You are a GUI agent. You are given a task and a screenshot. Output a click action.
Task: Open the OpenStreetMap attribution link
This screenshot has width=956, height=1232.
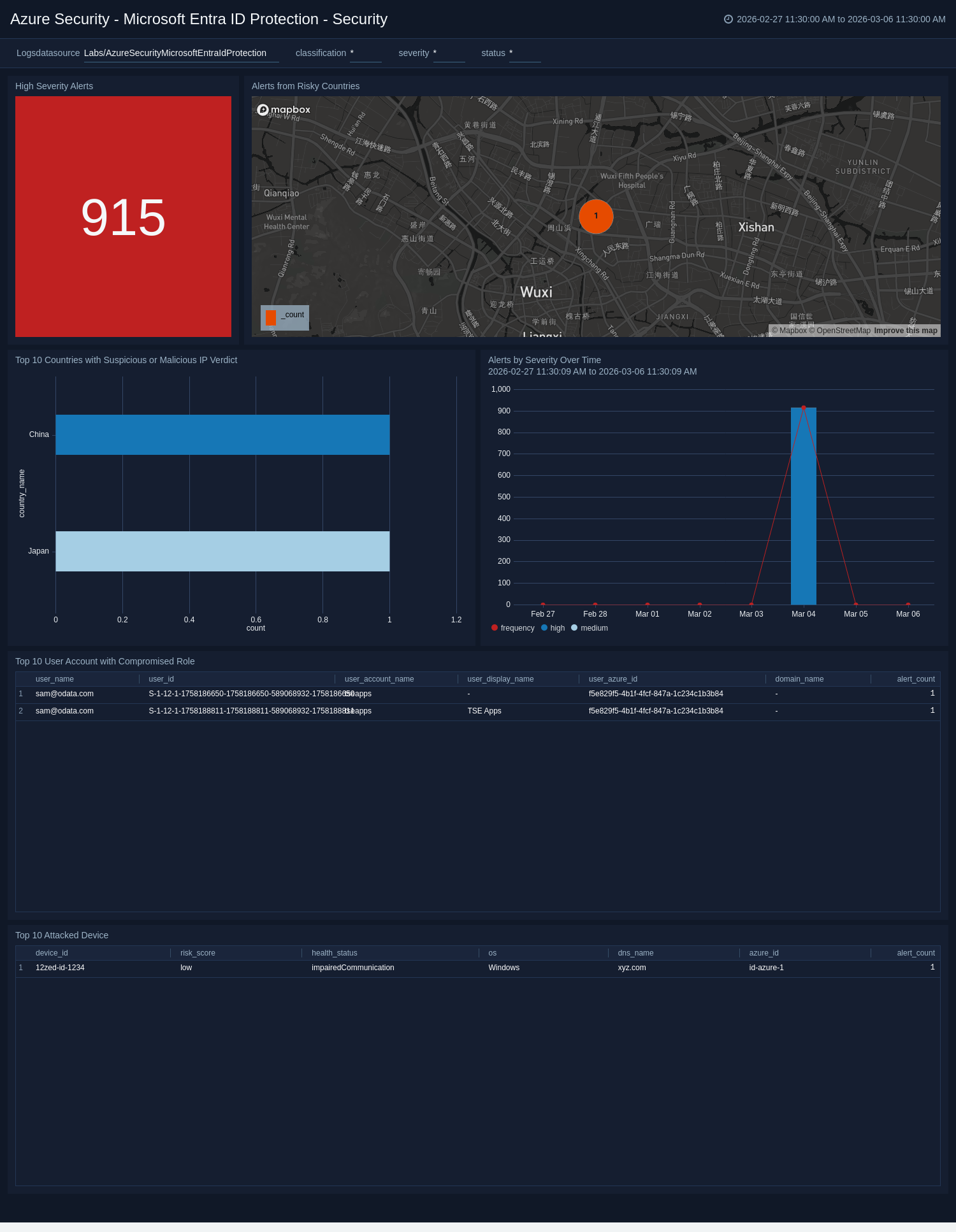click(x=843, y=331)
